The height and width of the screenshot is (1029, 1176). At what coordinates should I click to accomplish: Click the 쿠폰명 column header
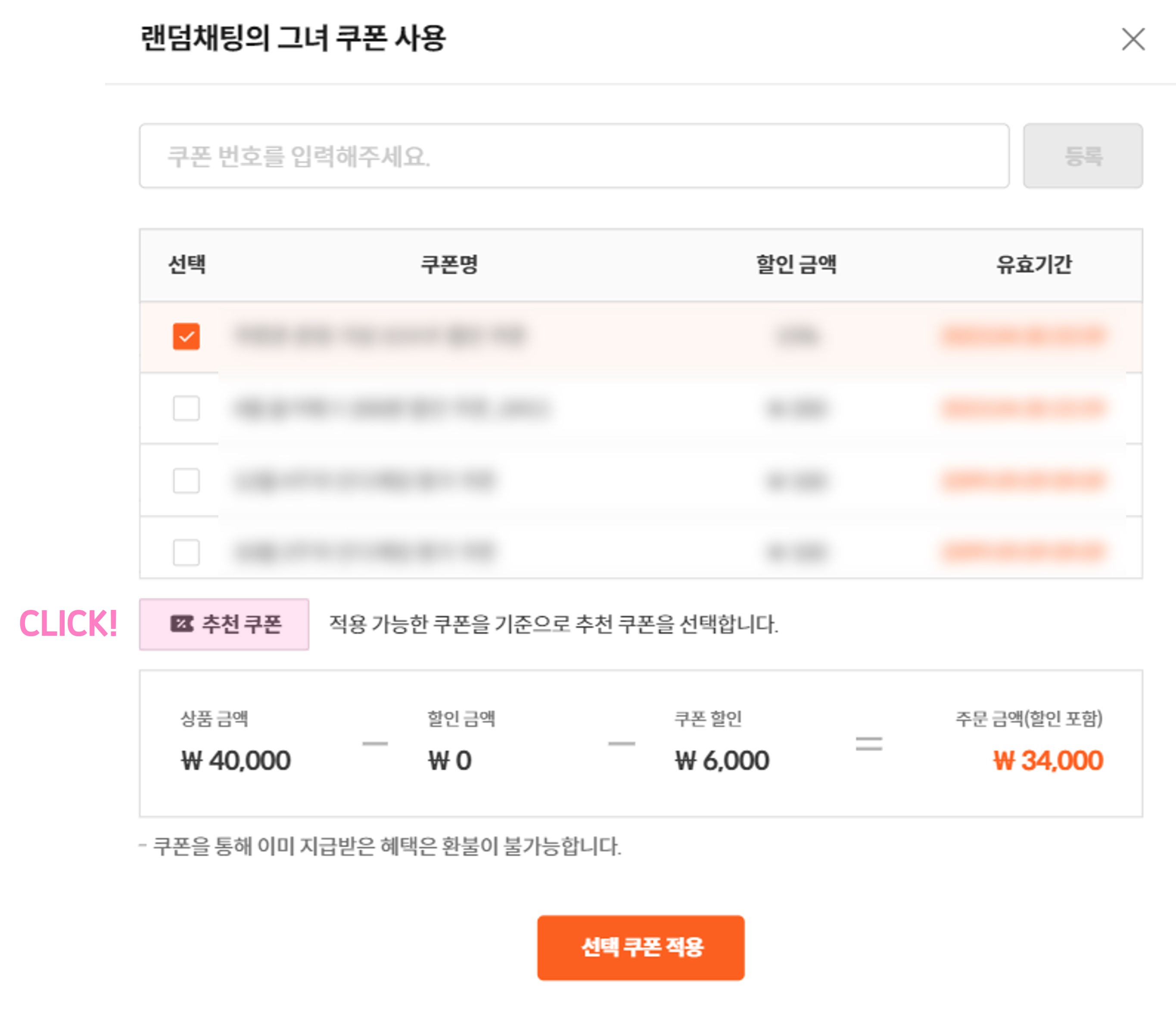click(x=450, y=265)
